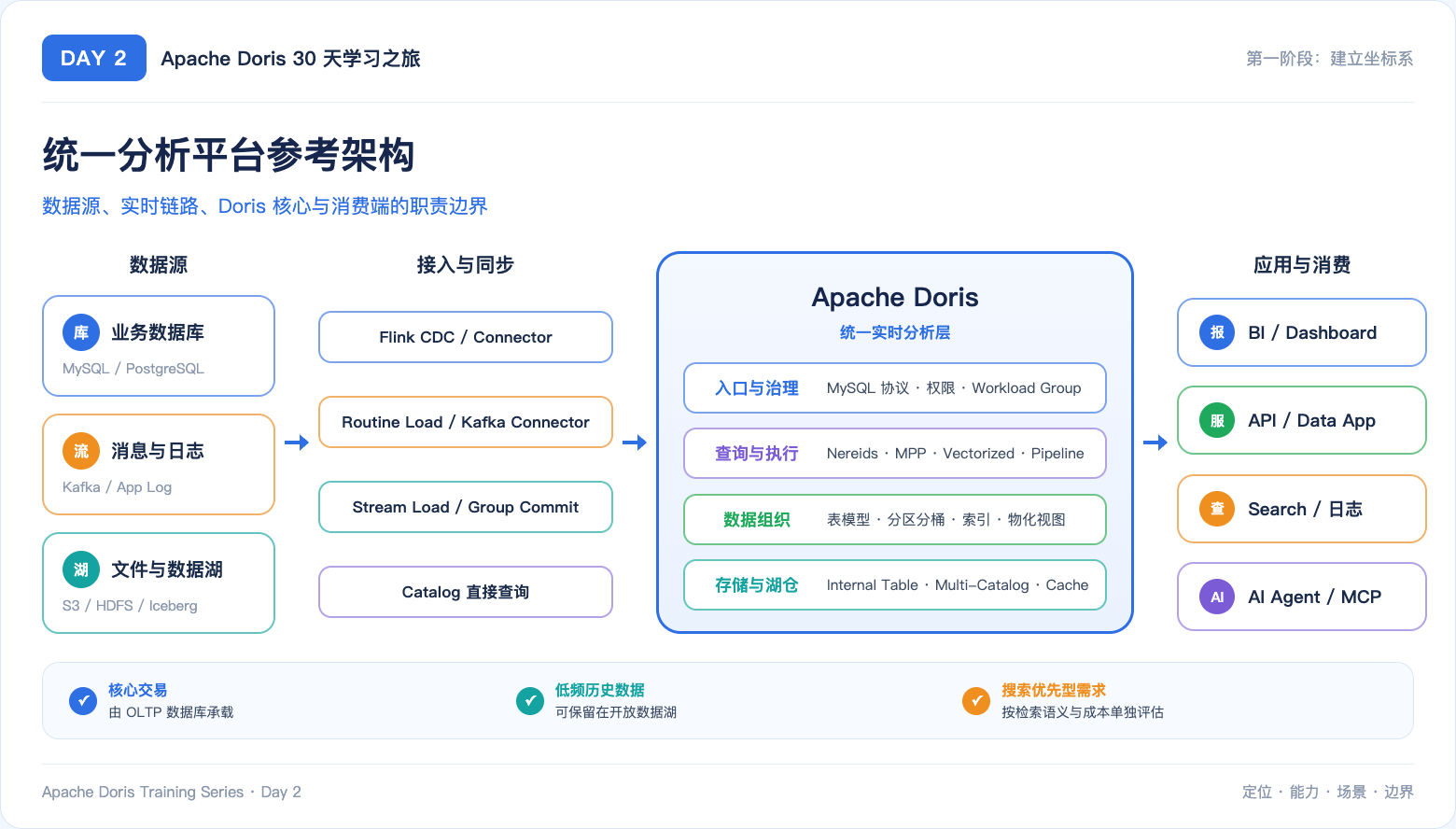
Task: Click the 入口与治理 layer label
Action: pos(757,388)
